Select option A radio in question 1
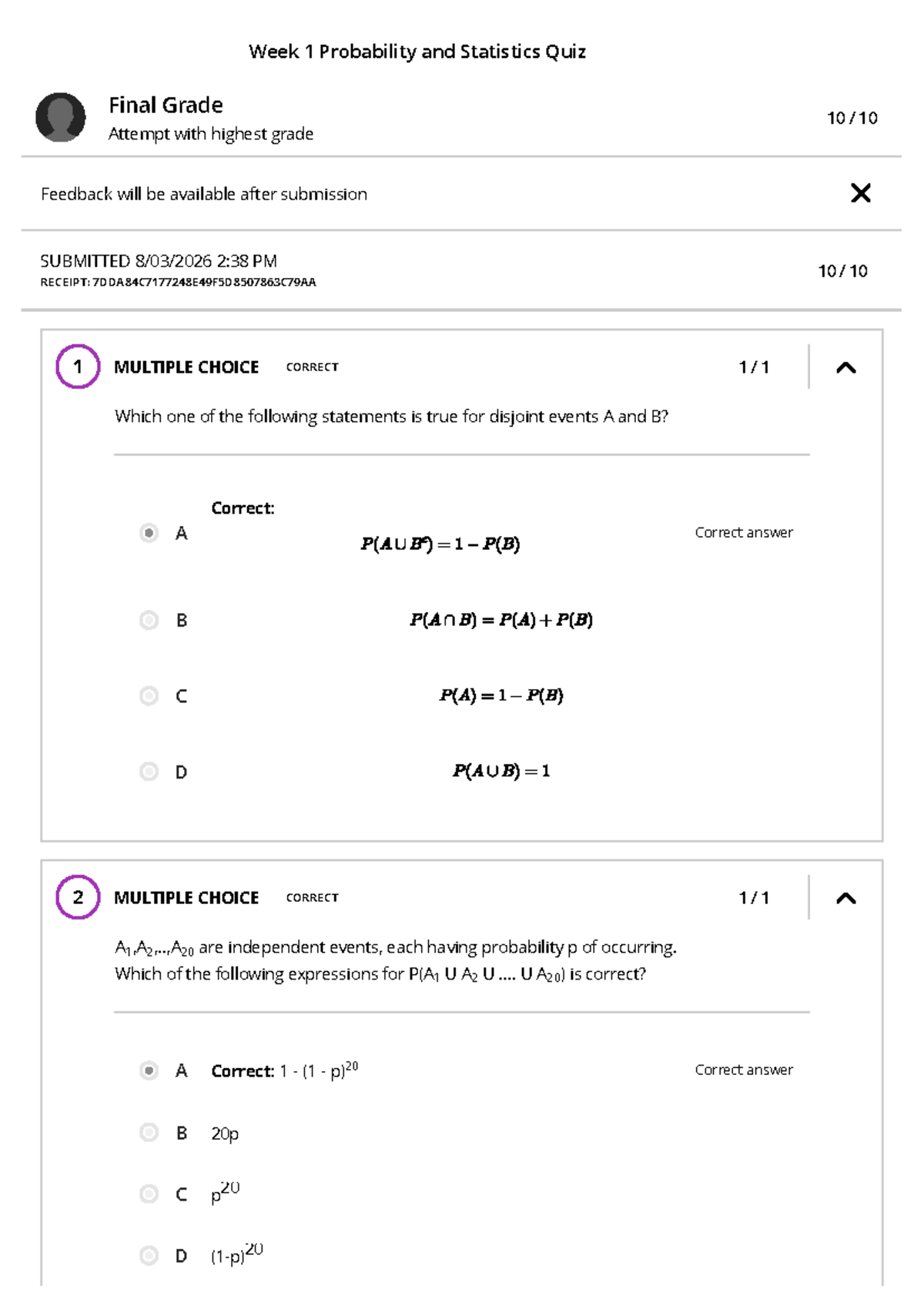Viewport: 924px width, 1306px height. tap(149, 533)
